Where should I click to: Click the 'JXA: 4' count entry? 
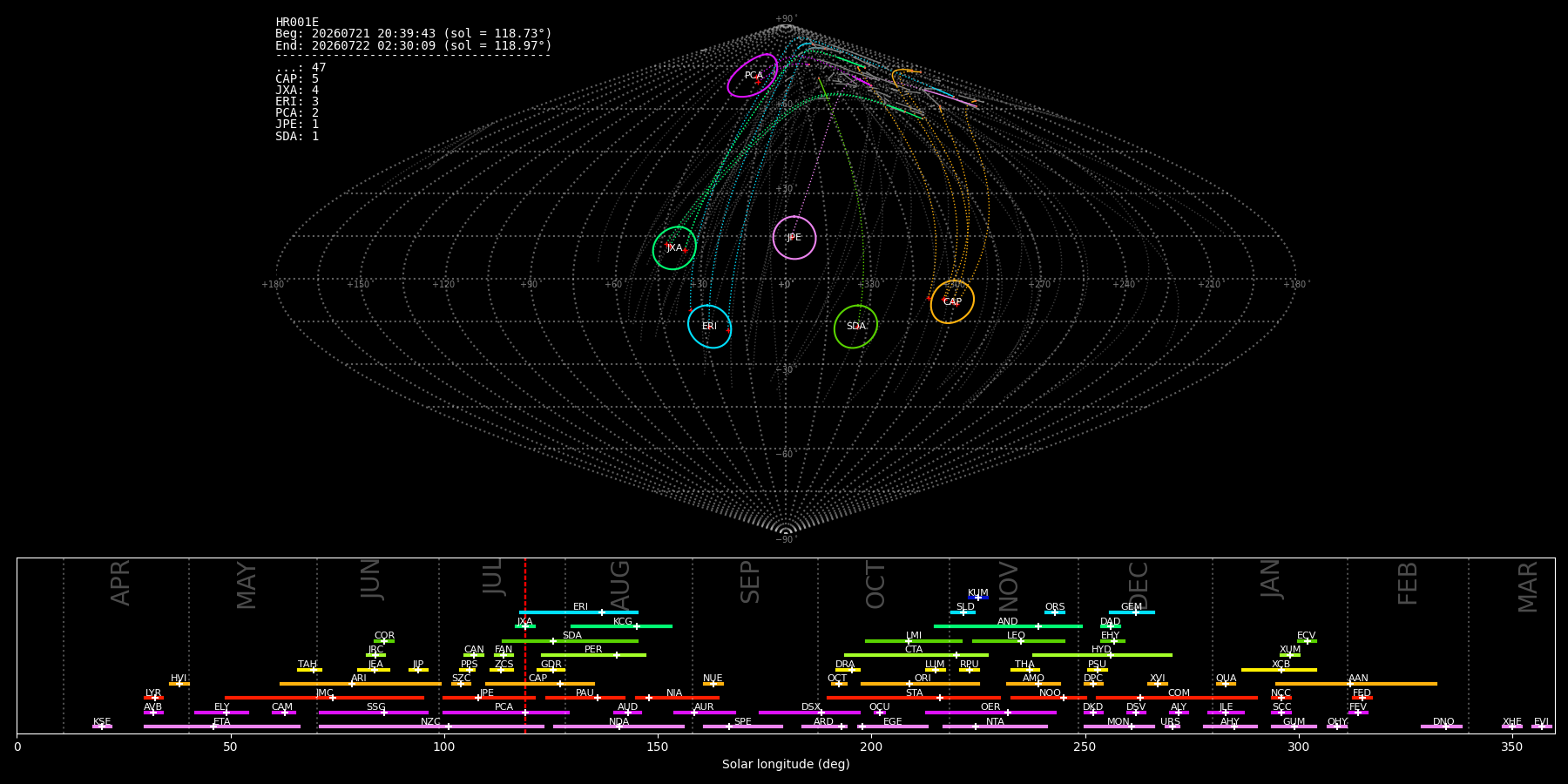click(x=297, y=91)
